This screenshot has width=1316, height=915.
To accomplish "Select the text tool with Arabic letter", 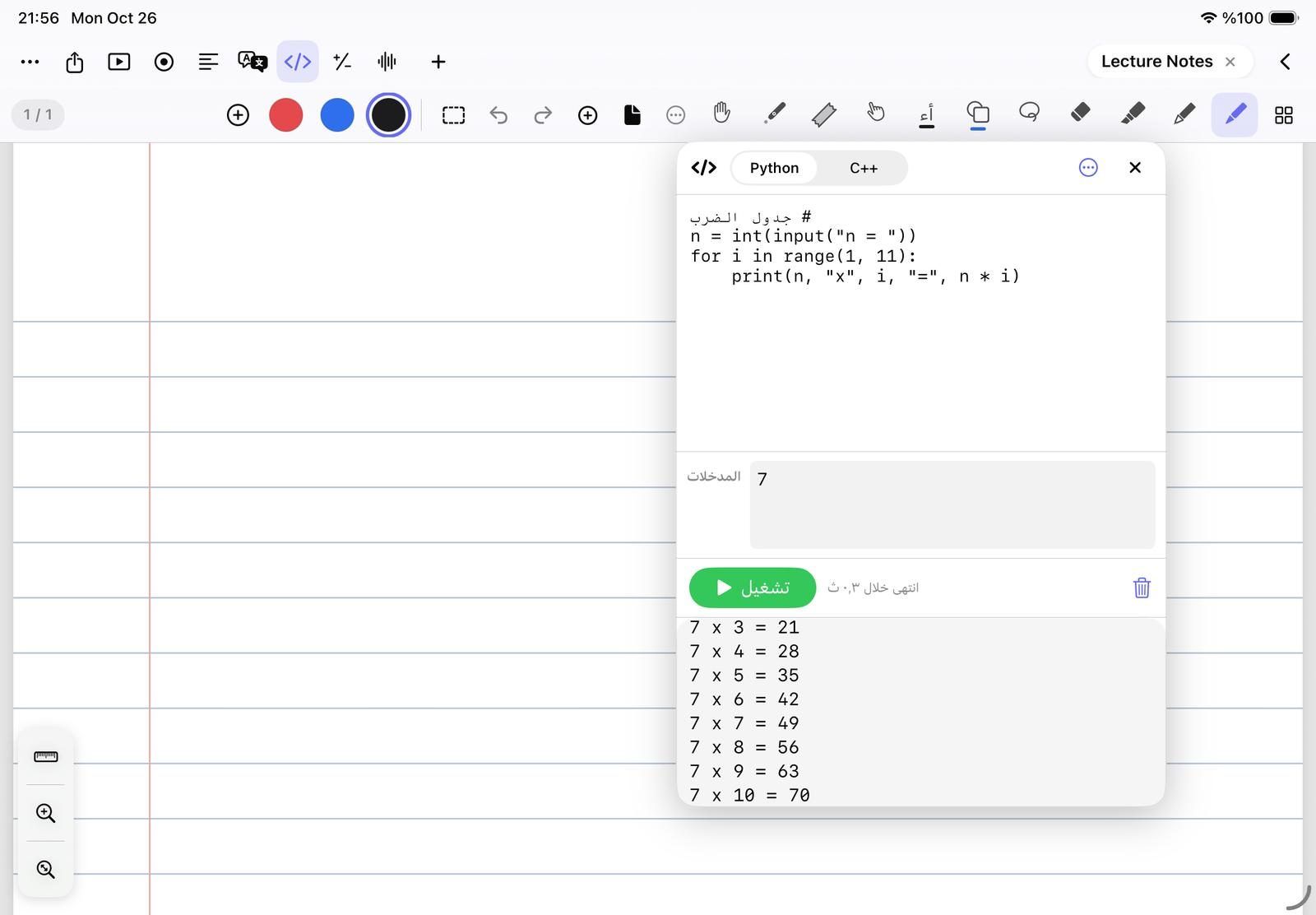I will (x=927, y=115).
